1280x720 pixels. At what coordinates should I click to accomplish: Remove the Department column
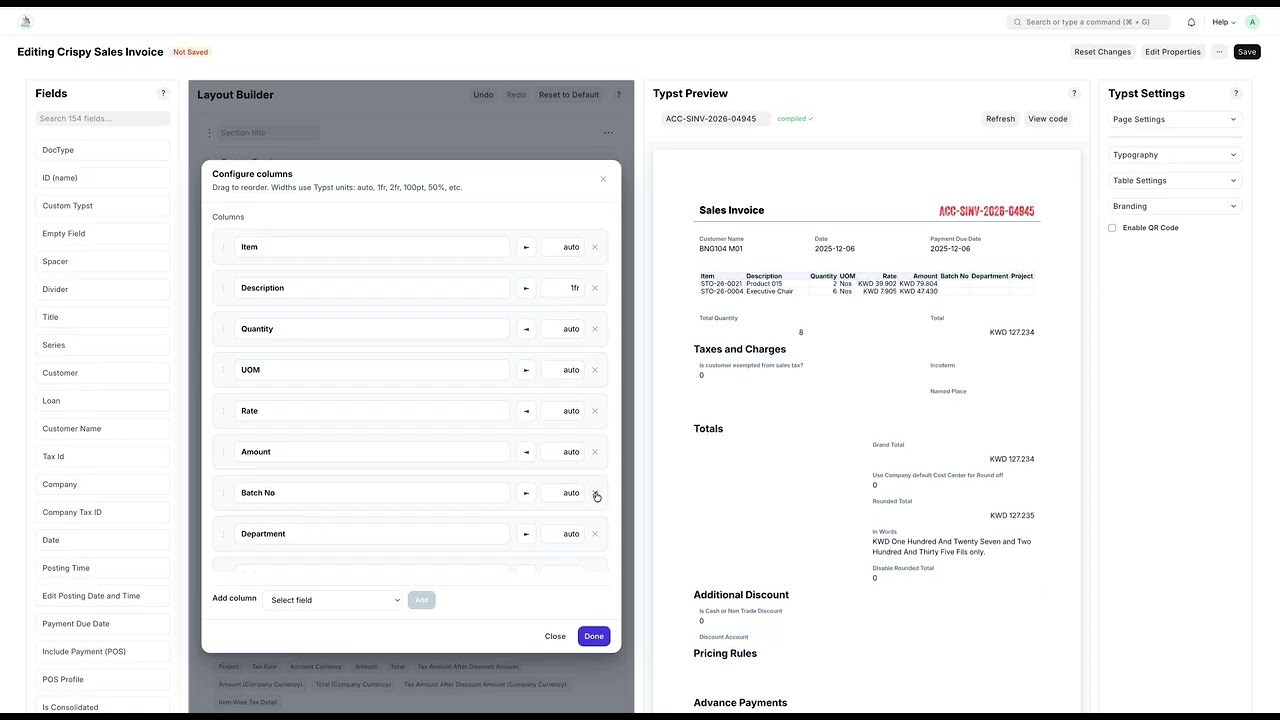pyautogui.click(x=595, y=534)
